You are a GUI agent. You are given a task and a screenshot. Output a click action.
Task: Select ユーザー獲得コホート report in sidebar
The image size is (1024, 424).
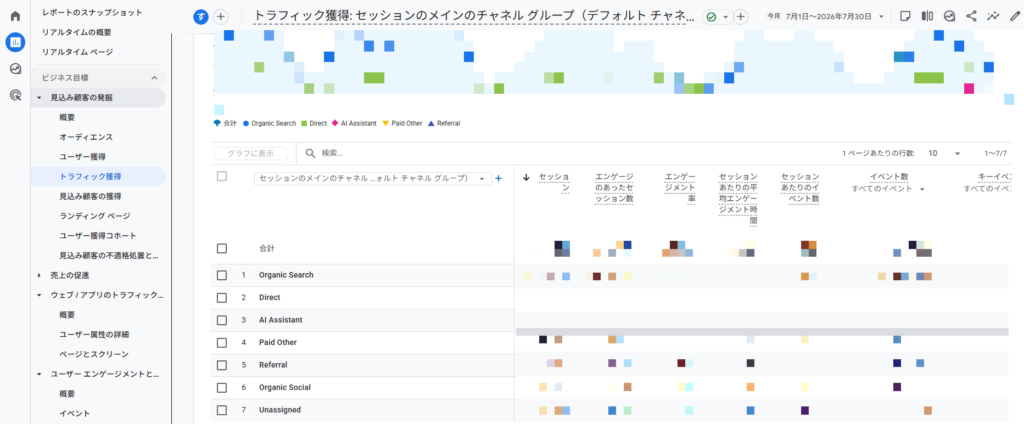click(97, 235)
